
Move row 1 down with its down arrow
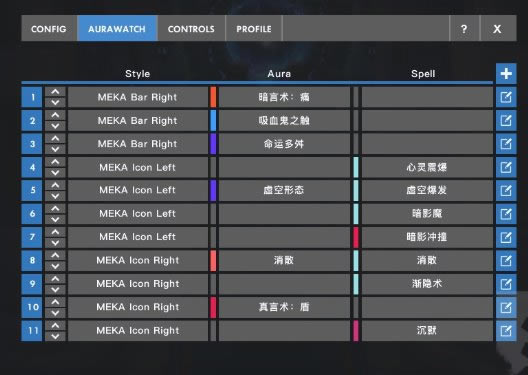coord(55,102)
